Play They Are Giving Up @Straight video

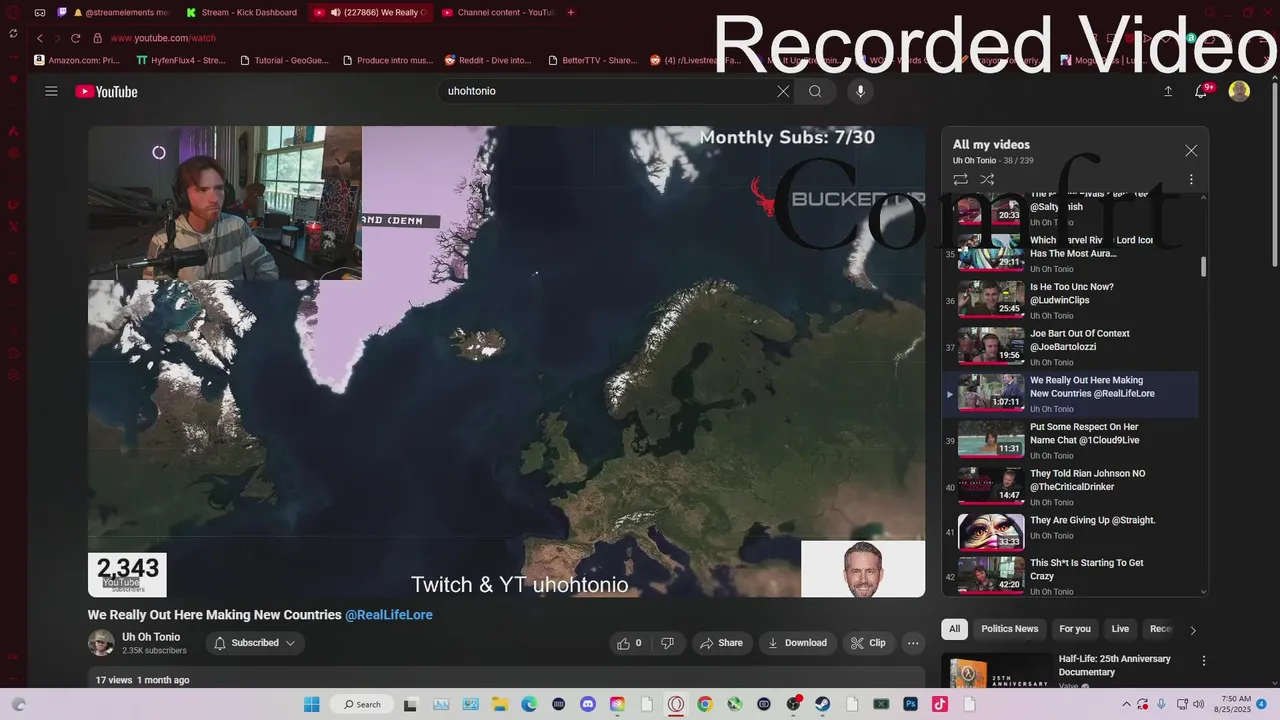point(1070,534)
